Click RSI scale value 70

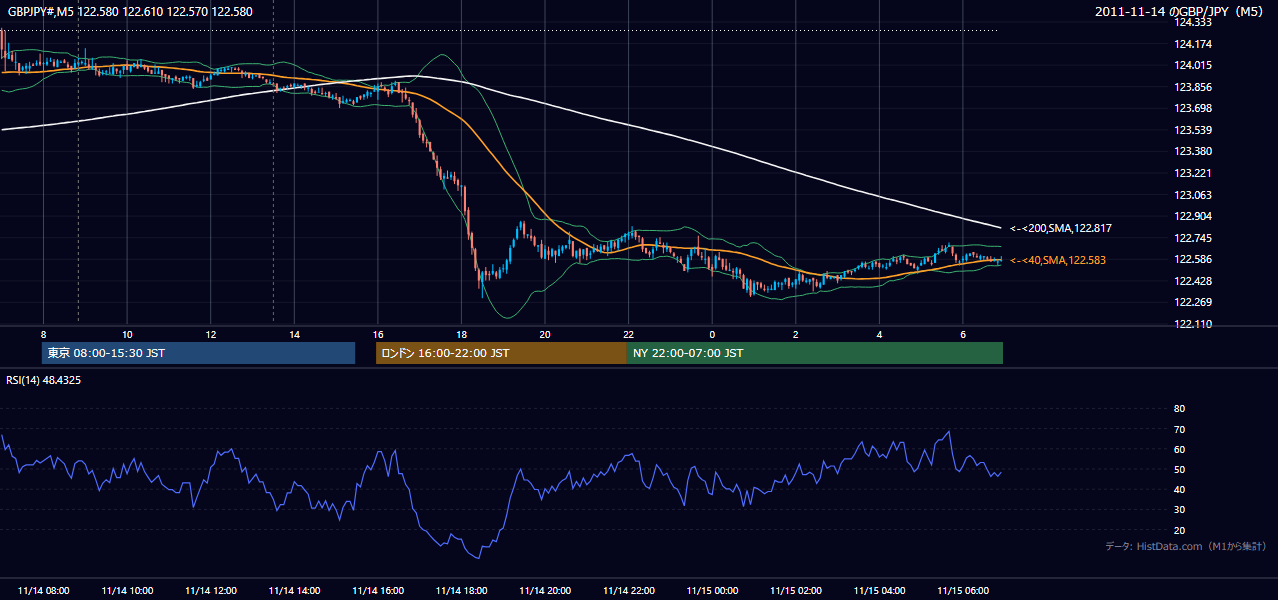(x=1179, y=429)
